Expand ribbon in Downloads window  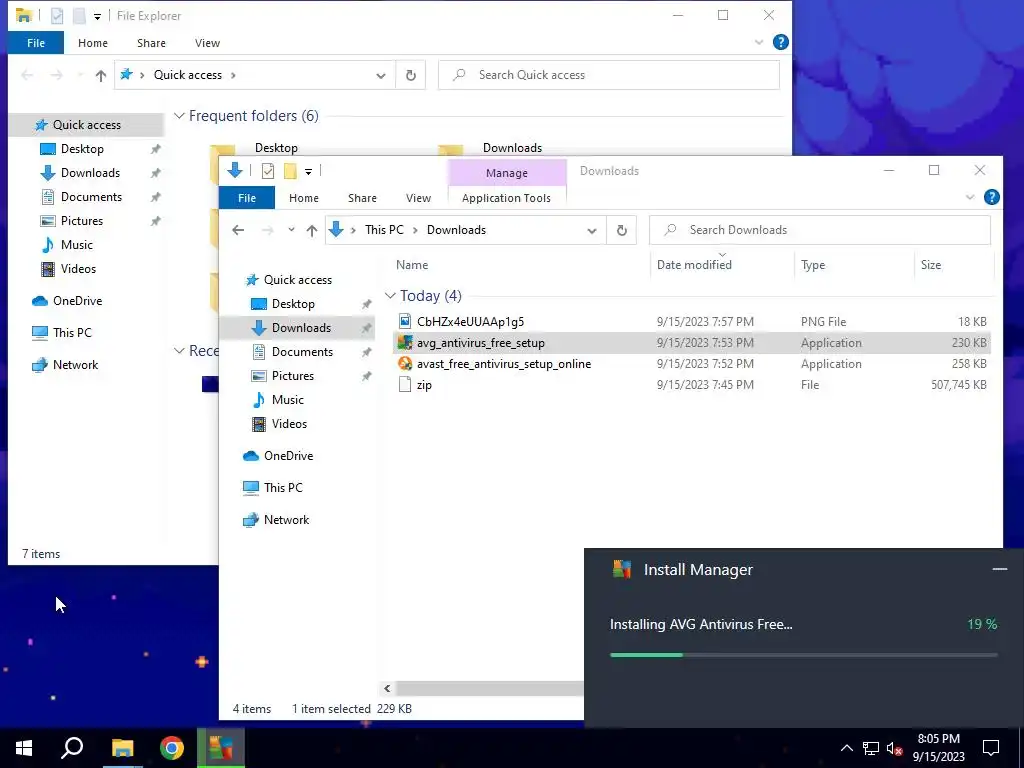pyautogui.click(x=970, y=197)
